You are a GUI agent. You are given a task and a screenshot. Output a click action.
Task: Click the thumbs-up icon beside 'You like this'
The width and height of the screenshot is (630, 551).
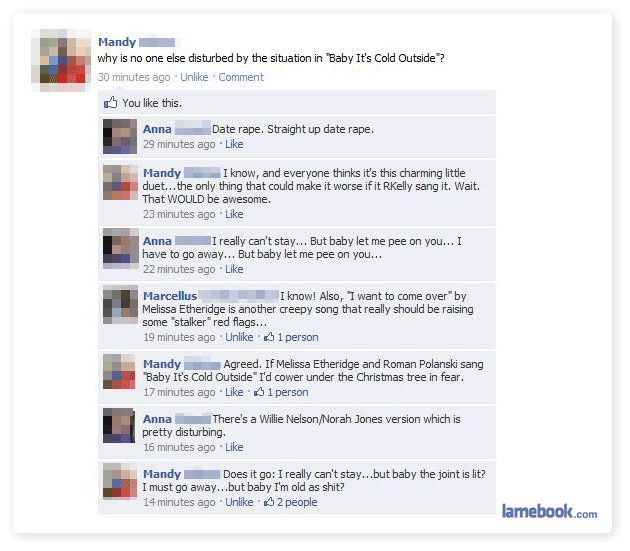coord(110,103)
